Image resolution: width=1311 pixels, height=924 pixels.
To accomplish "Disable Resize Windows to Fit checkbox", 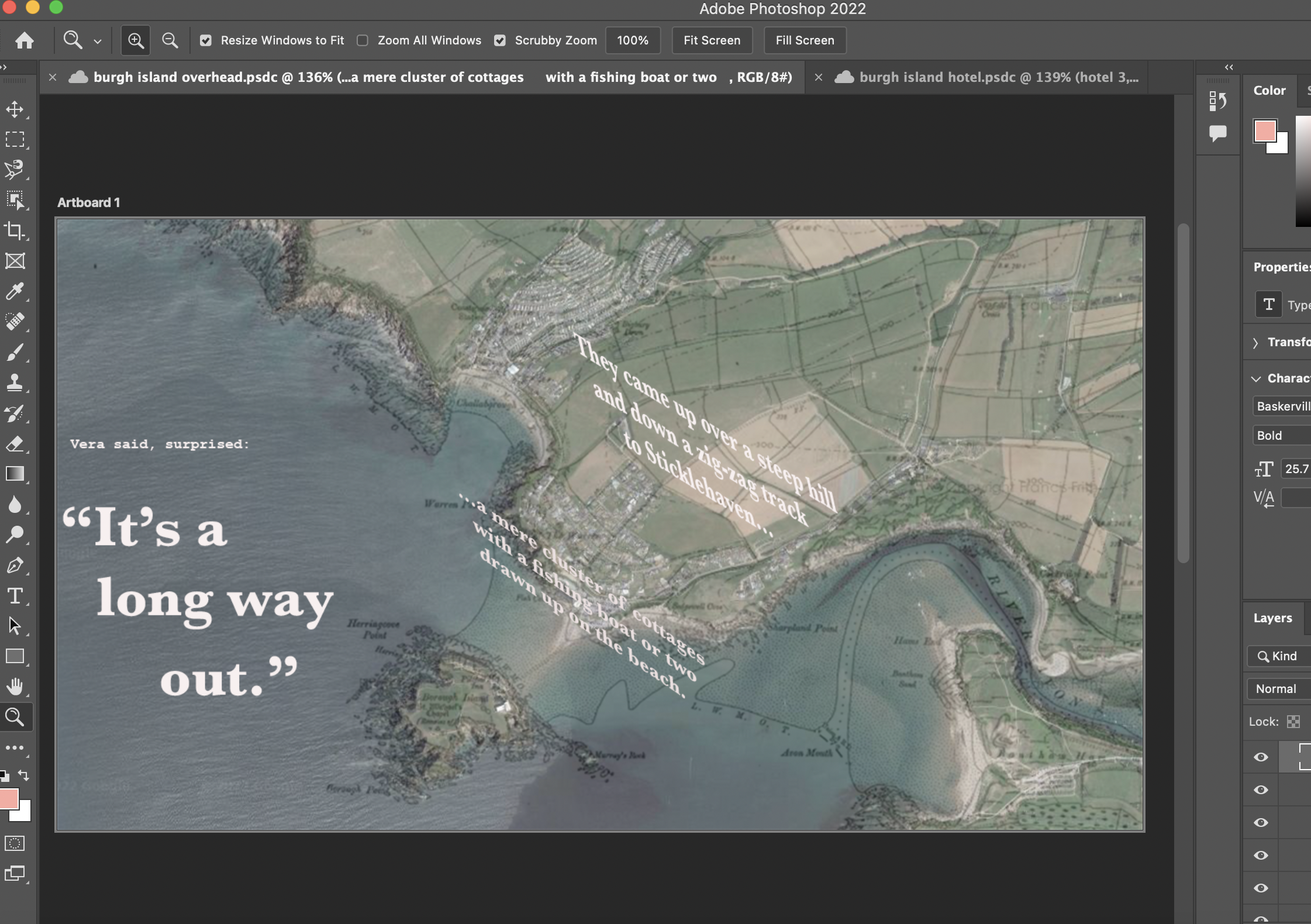I will click(206, 40).
